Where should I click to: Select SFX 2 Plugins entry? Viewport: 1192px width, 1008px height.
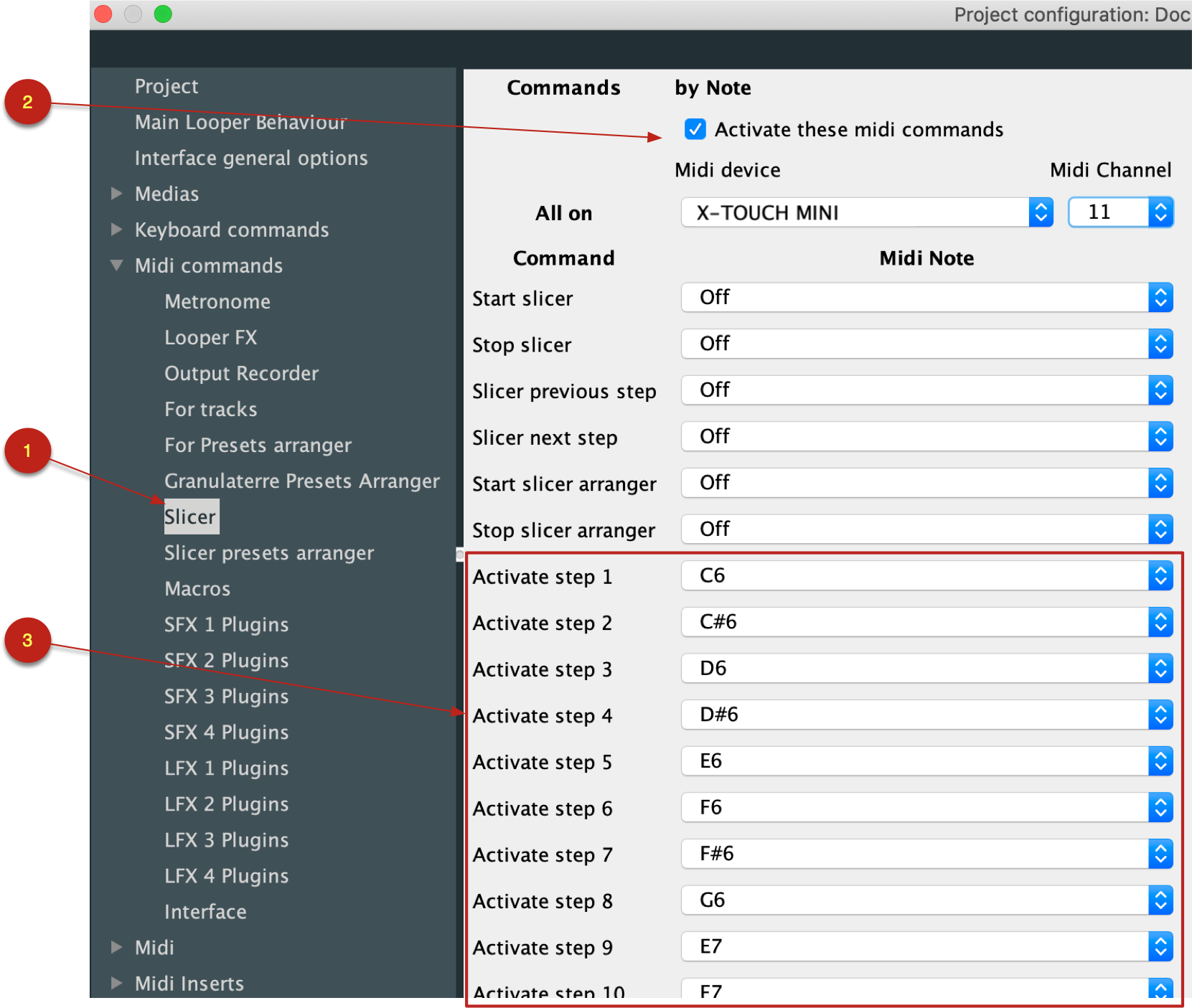click(226, 660)
